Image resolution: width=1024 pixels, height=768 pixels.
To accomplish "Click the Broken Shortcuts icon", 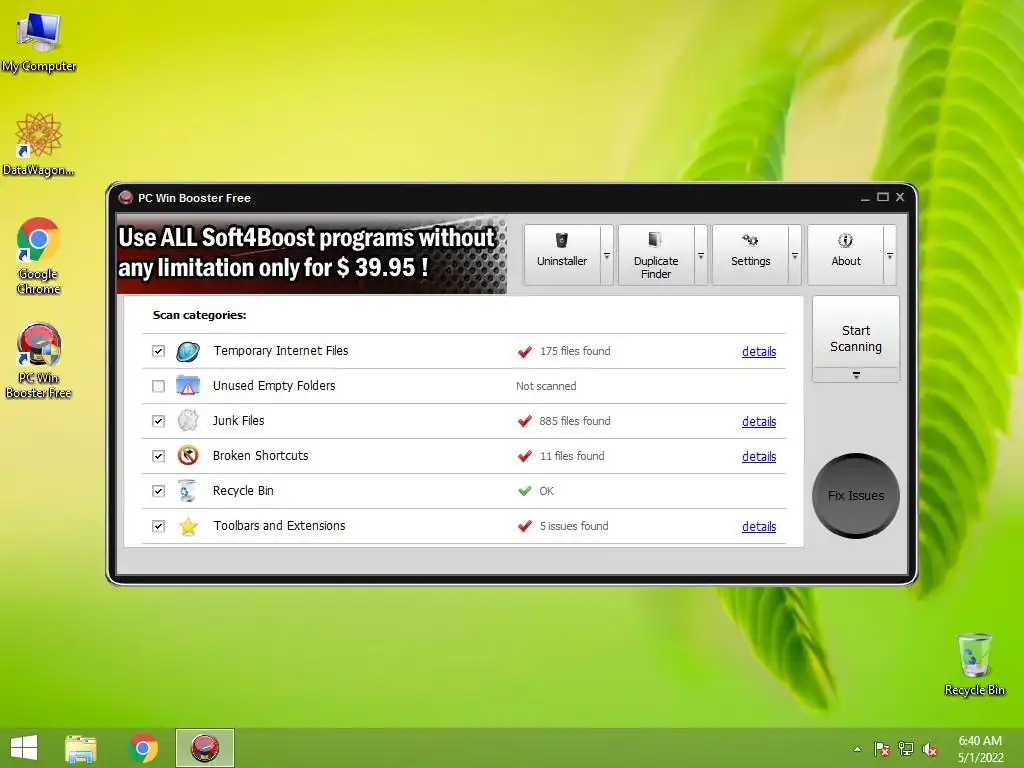I will 188,455.
